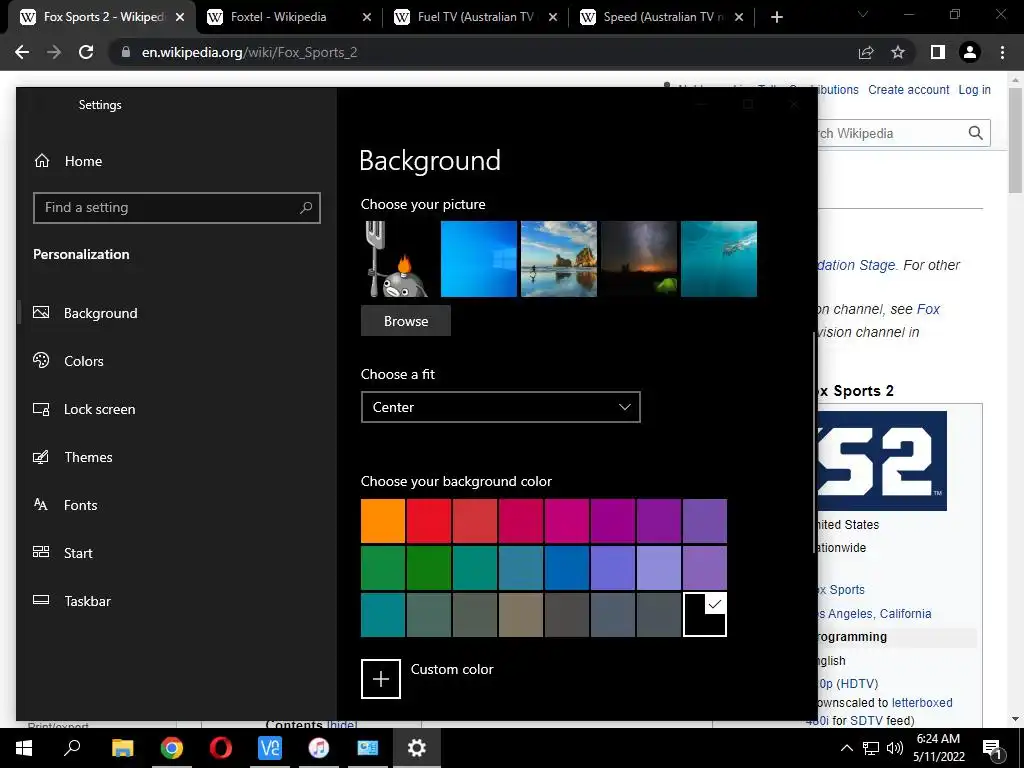Go back in Chrome
1024x768 pixels.
(x=22, y=52)
